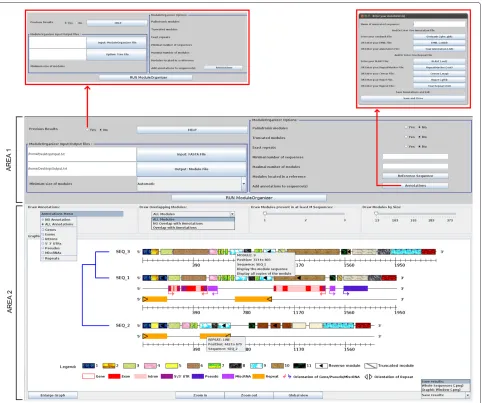The width and height of the screenshot is (483, 403).
Task: Click the modules in at least M sequences slider
Action: pyautogui.click(x=305, y=213)
